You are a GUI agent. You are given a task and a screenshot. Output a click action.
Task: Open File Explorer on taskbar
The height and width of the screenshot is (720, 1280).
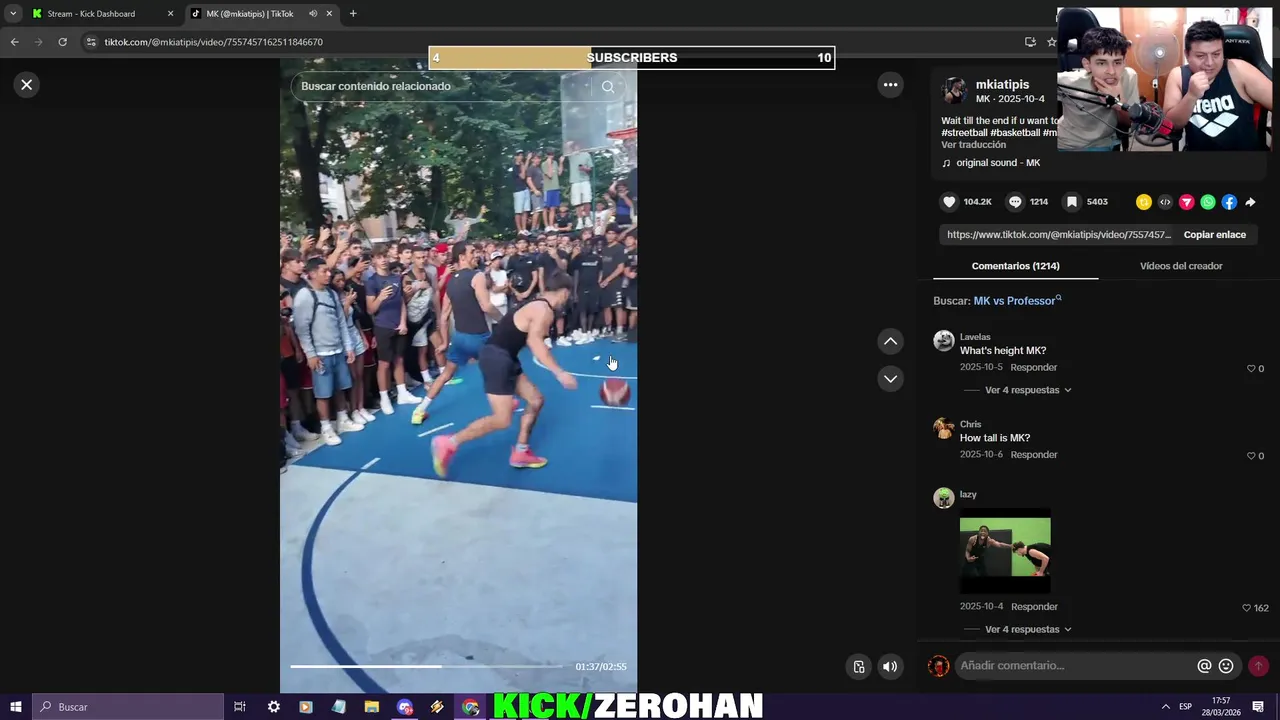[371, 707]
